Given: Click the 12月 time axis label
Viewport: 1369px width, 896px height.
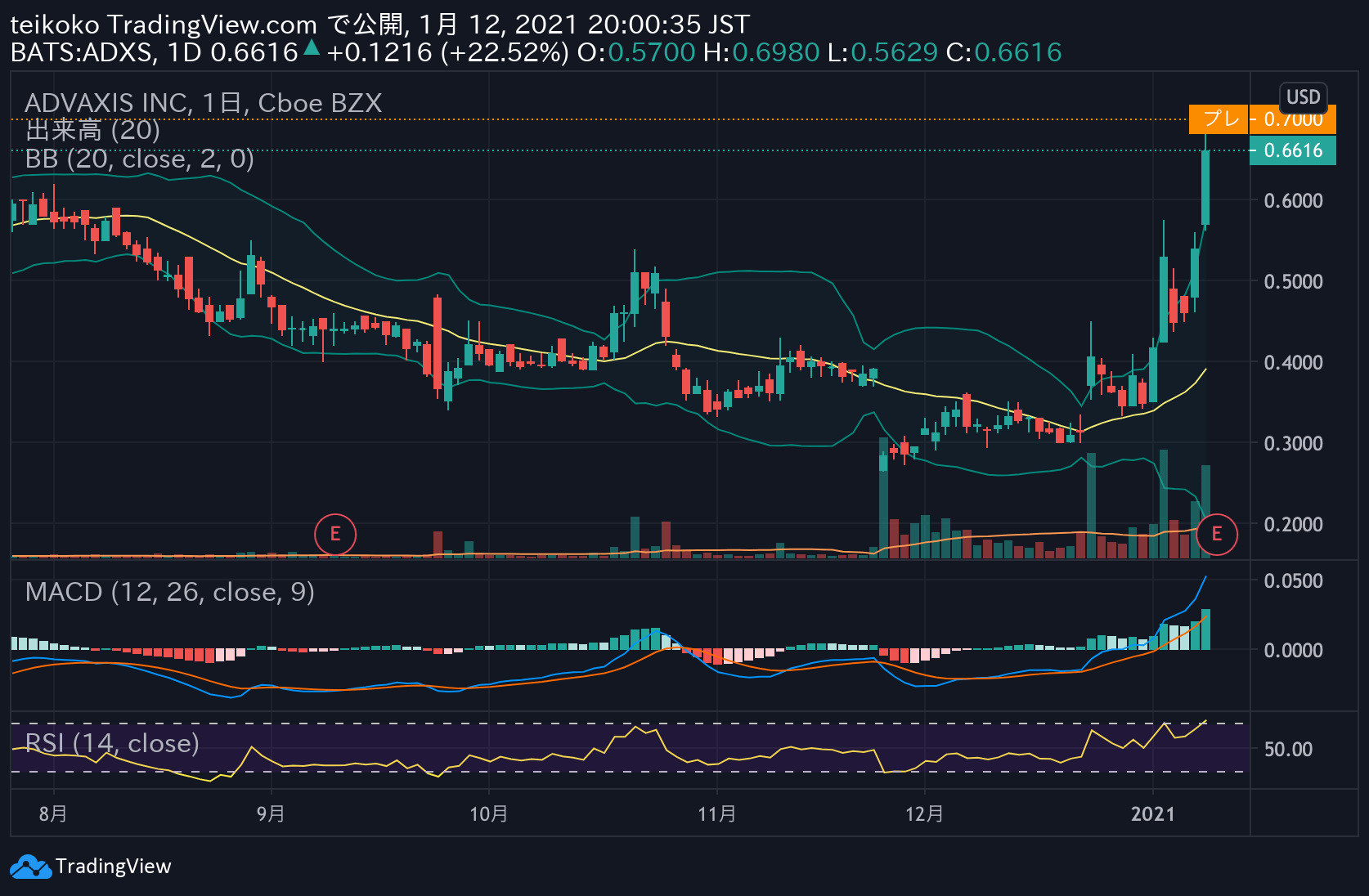Looking at the screenshot, I should pos(925,813).
